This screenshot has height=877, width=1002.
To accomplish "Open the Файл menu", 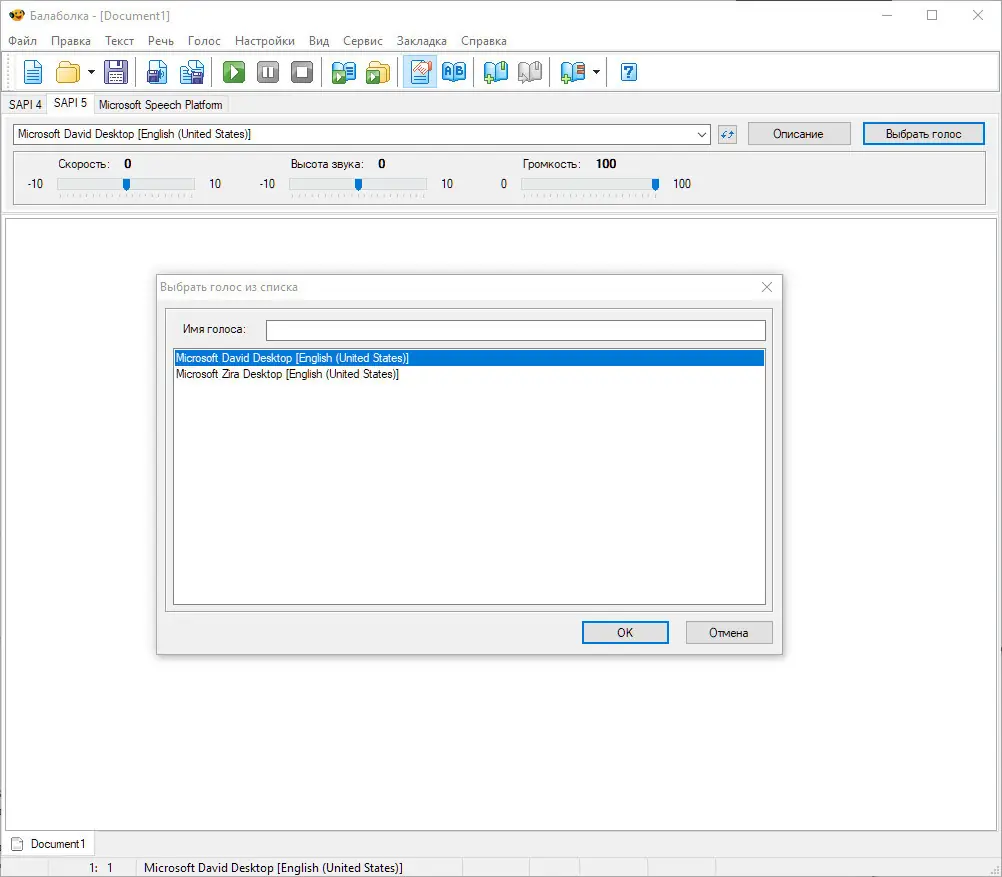I will point(22,41).
